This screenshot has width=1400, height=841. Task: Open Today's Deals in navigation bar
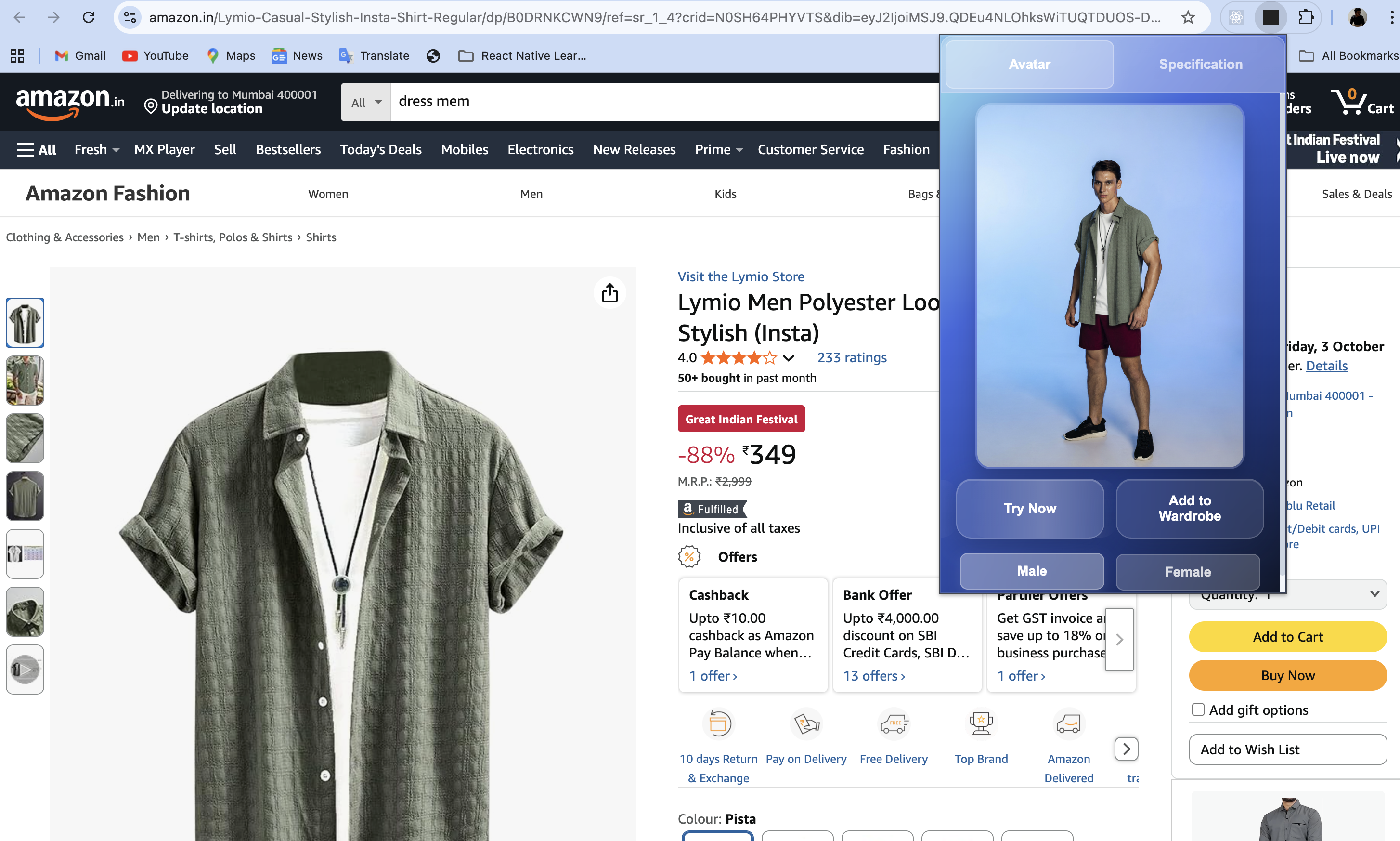coord(381,150)
